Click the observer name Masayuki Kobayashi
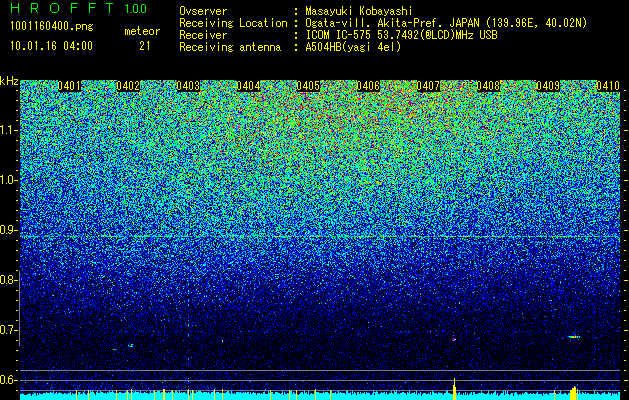The image size is (629, 400). tap(359, 11)
